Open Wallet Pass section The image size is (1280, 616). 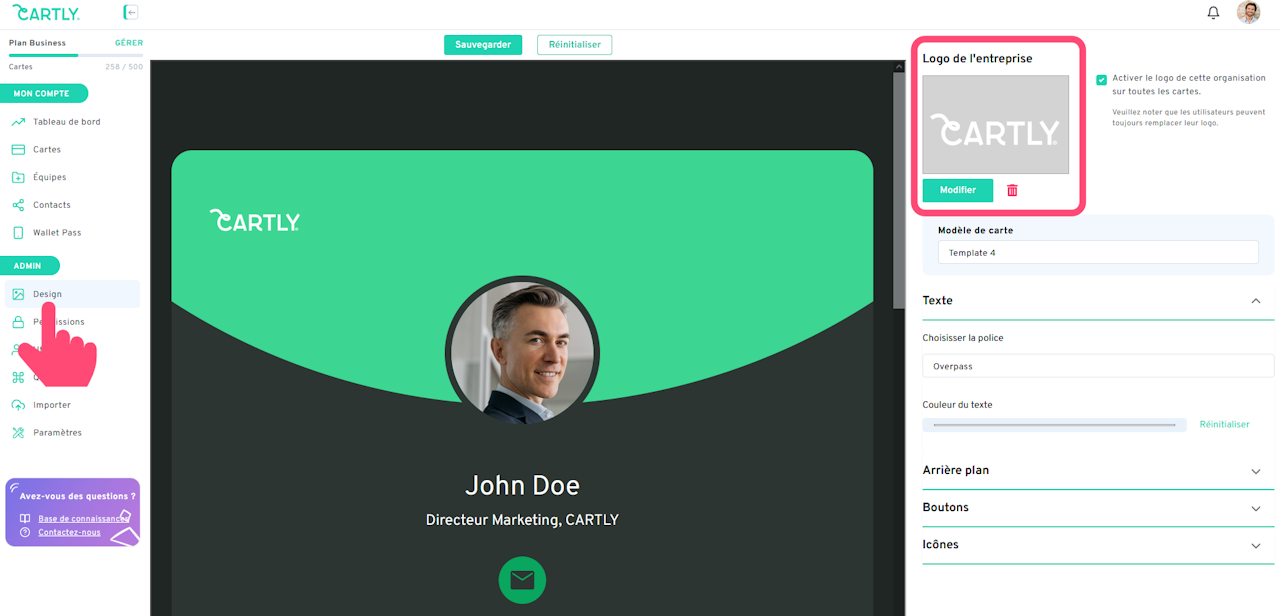(x=57, y=233)
